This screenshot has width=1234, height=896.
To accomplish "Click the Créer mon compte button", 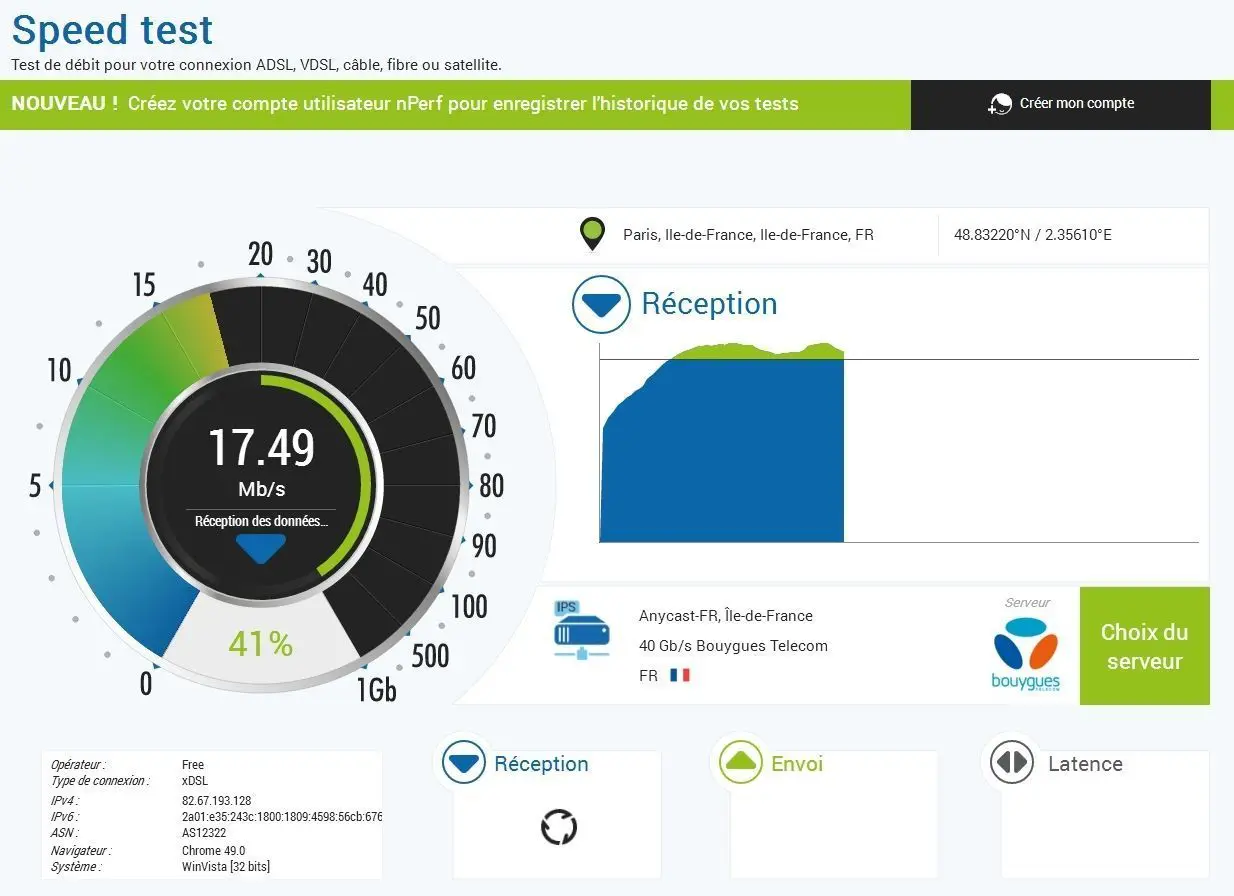I will pos(1060,104).
